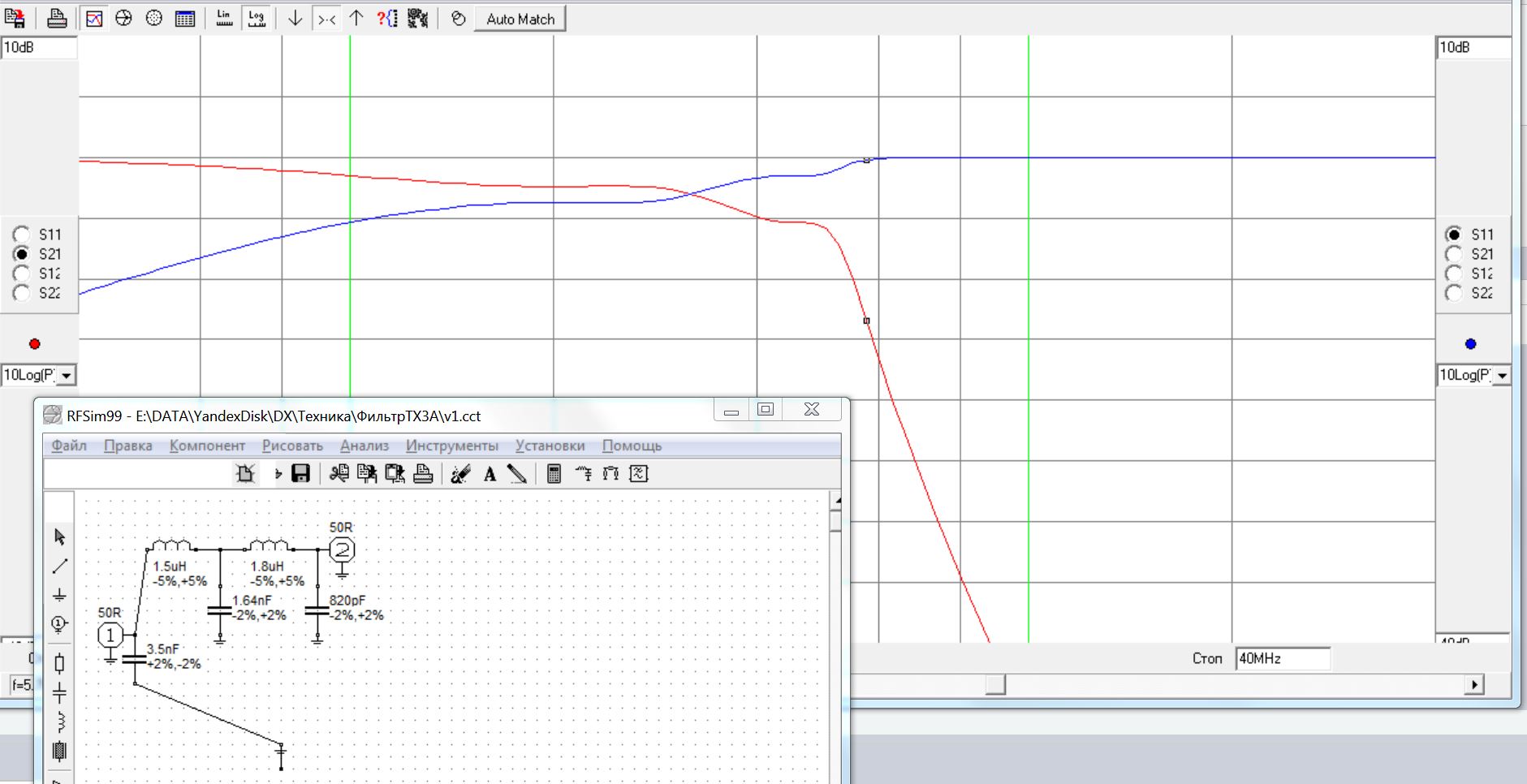This screenshot has width=1527, height=784.
Task: Open the Файл menu
Action: [69, 446]
